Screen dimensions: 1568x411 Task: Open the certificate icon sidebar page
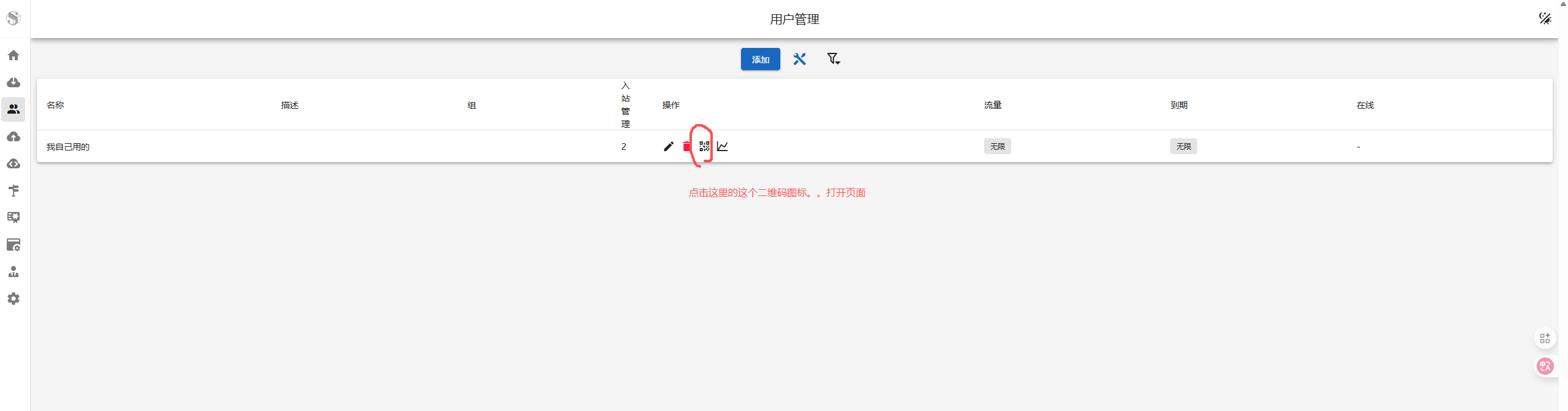click(14, 217)
